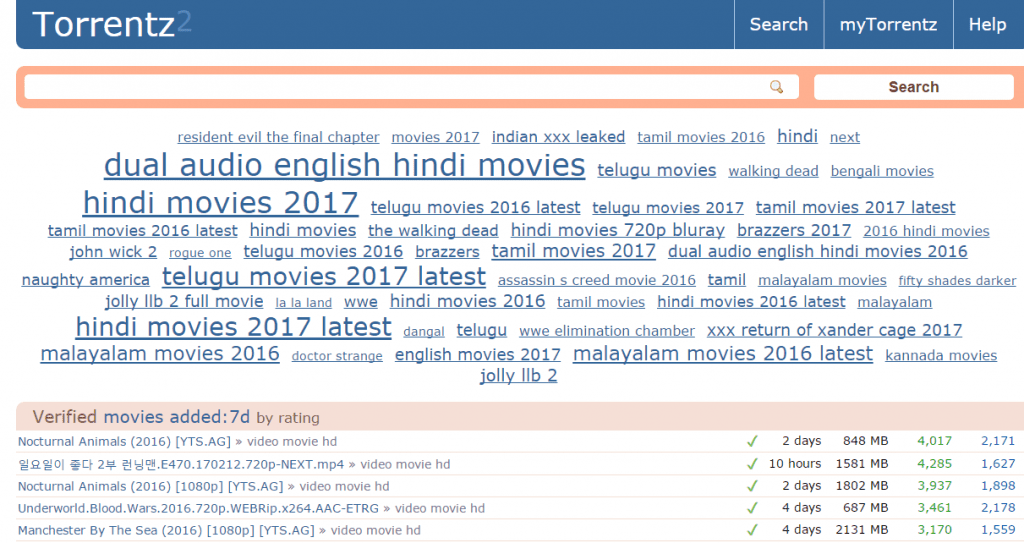Screen dimensions: 1024x543
Task: Open 'xxx return of xander cage 2017' tag
Action: point(835,330)
